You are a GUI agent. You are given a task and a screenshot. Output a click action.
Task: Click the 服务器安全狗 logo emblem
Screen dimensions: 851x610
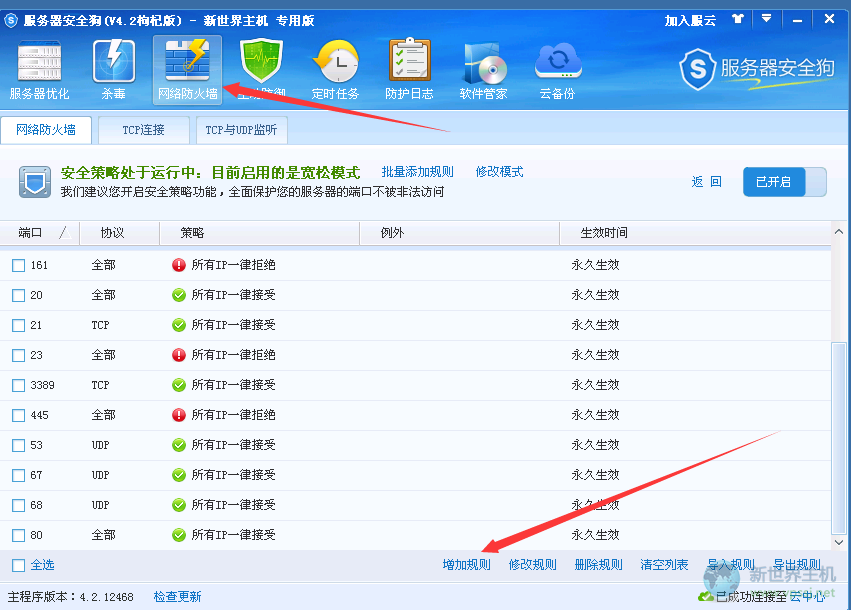click(697, 69)
